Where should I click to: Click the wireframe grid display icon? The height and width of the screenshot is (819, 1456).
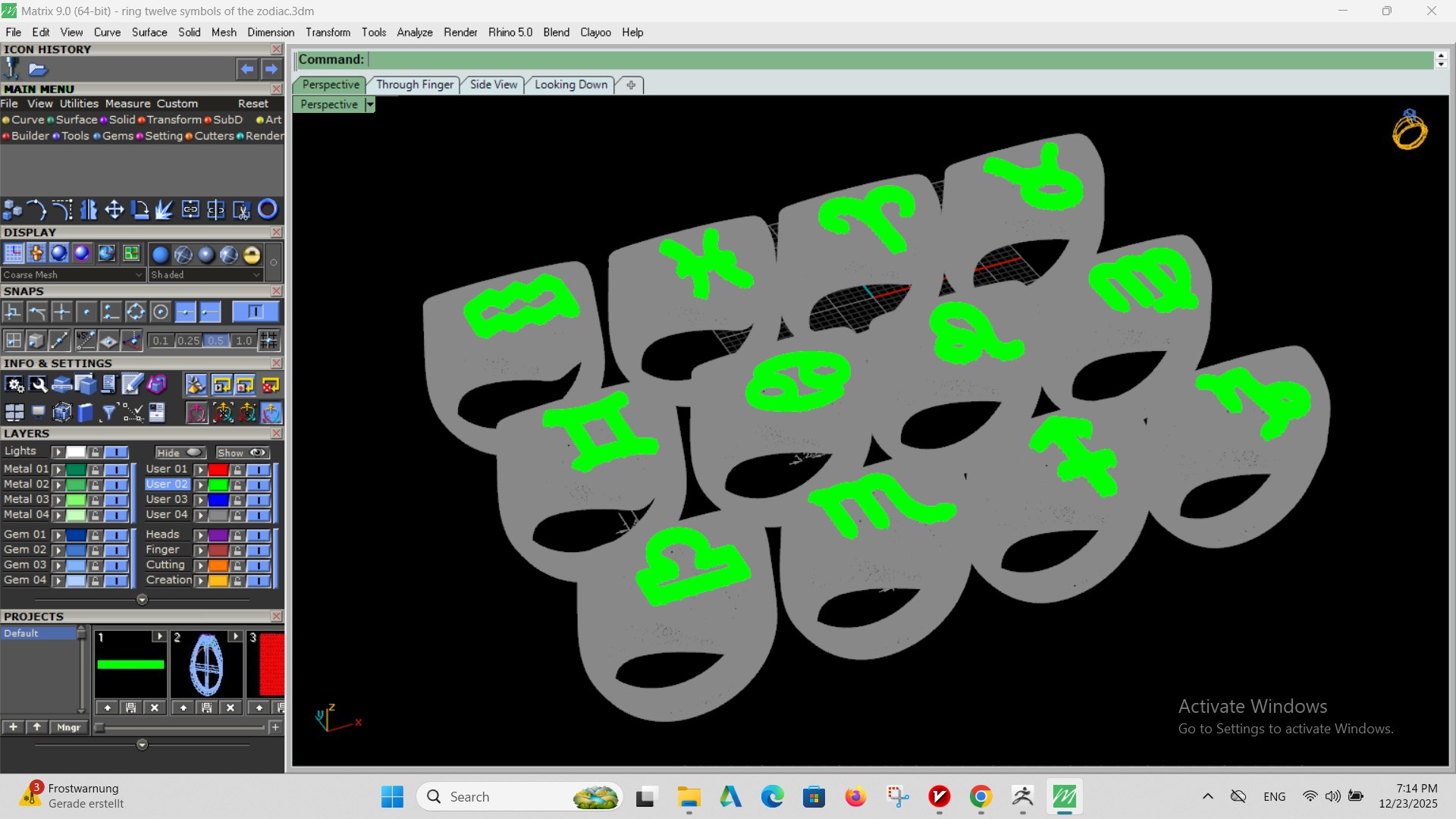(14, 253)
